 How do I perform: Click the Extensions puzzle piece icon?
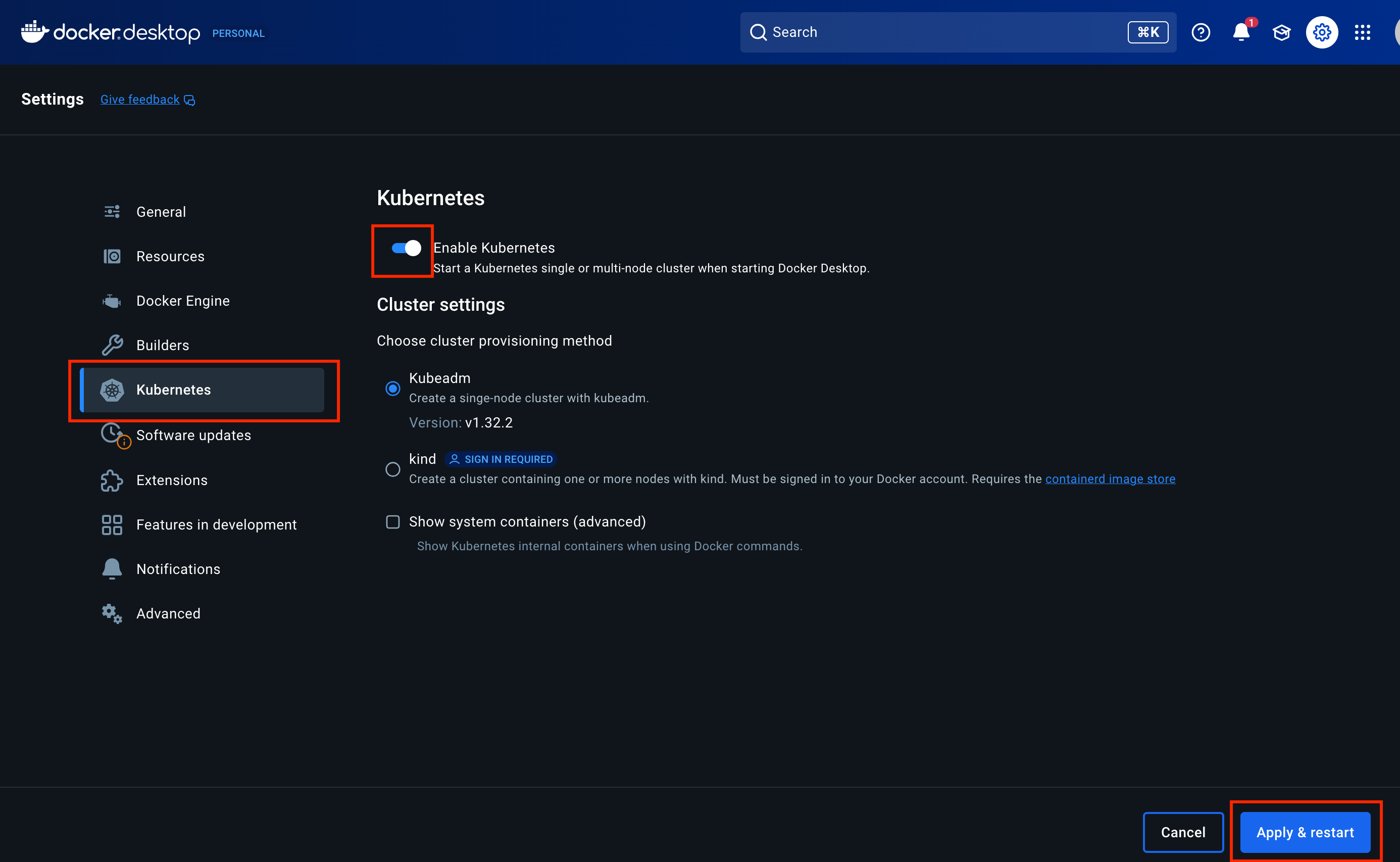pos(112,481)
